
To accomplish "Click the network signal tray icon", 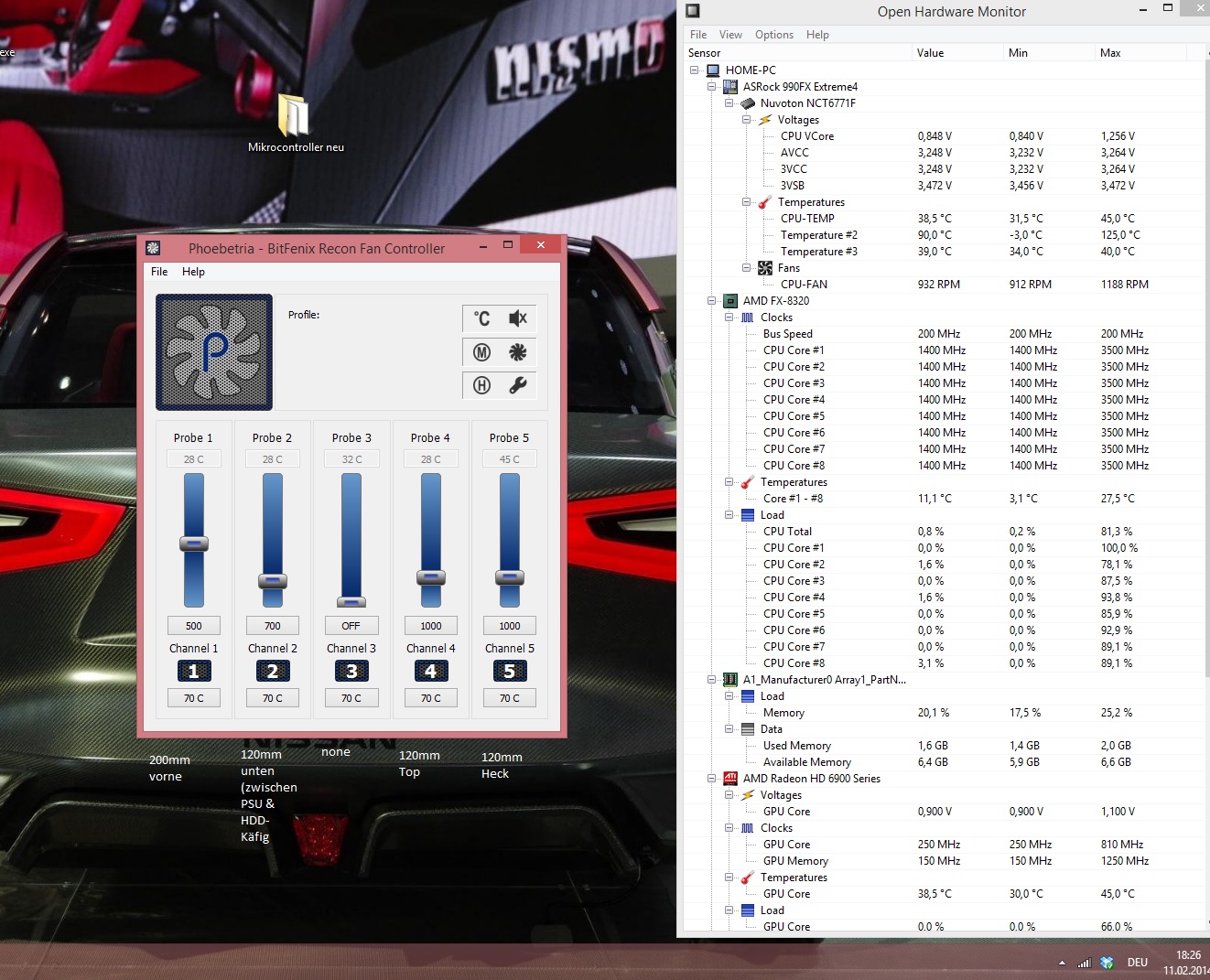I will (1085, 963).
